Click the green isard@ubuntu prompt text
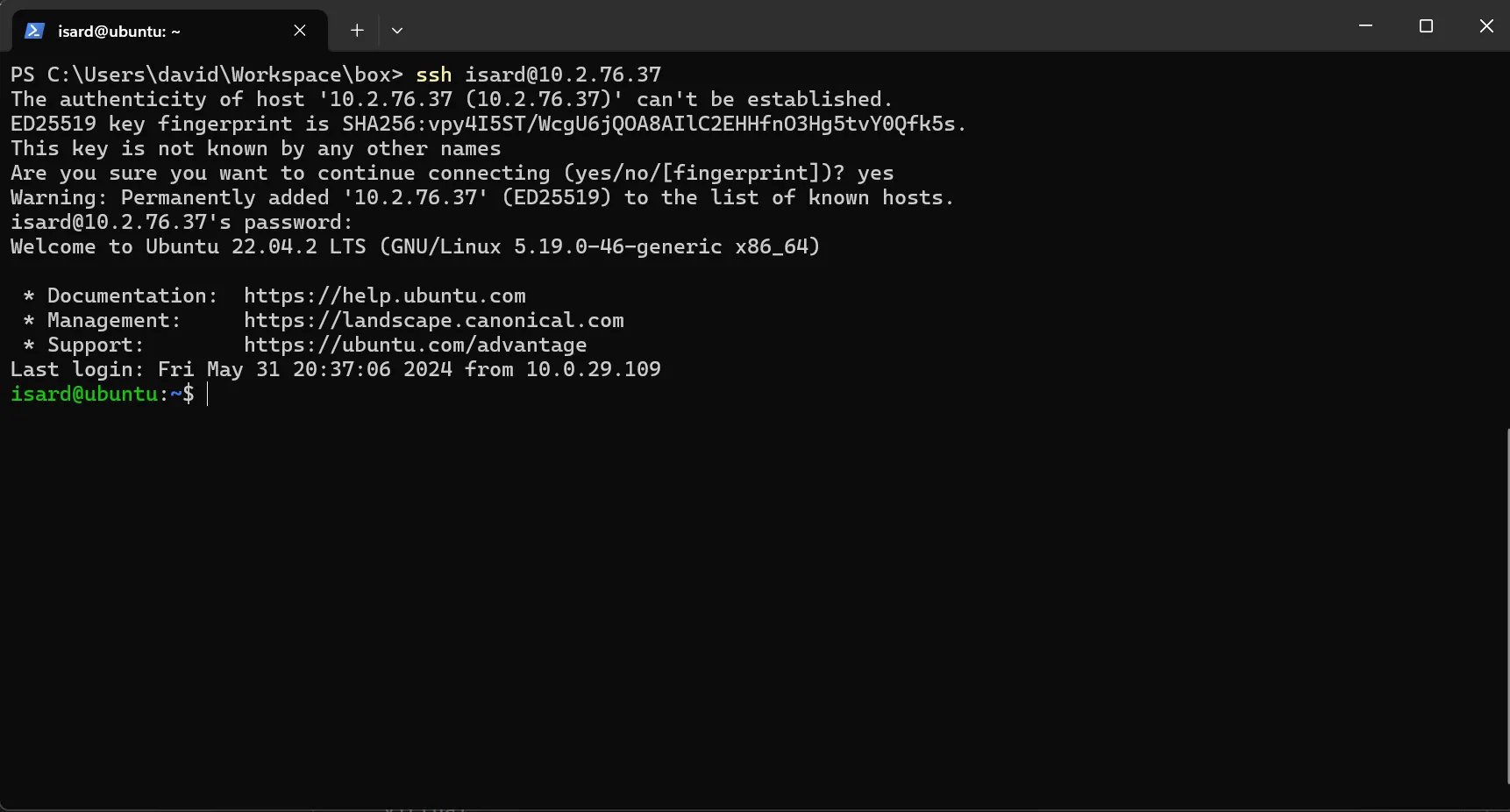The height and width of the screenshot is (812, 1510). click(x=84, y=395)
